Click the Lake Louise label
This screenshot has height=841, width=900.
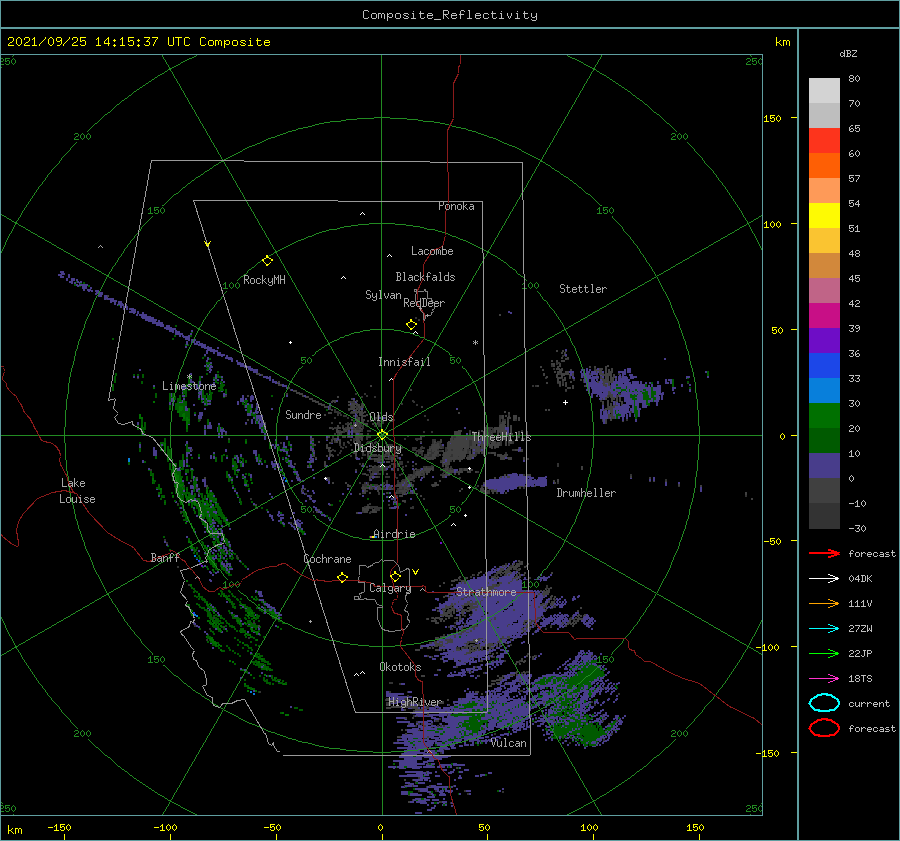tap(77, 491)
